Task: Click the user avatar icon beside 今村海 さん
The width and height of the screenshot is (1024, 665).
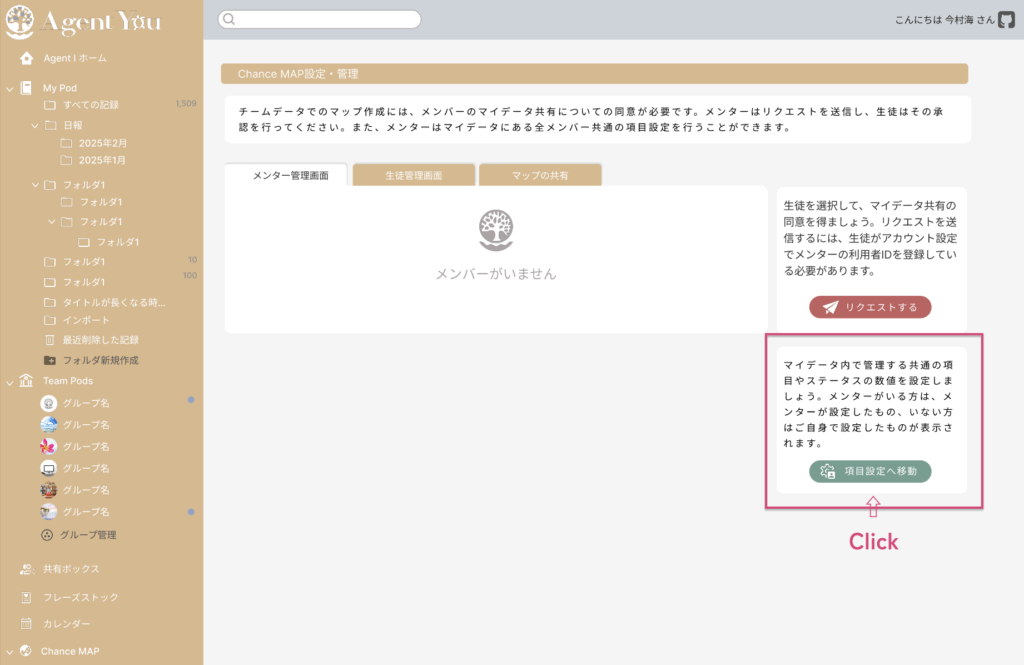Action: coord(1006,19)
